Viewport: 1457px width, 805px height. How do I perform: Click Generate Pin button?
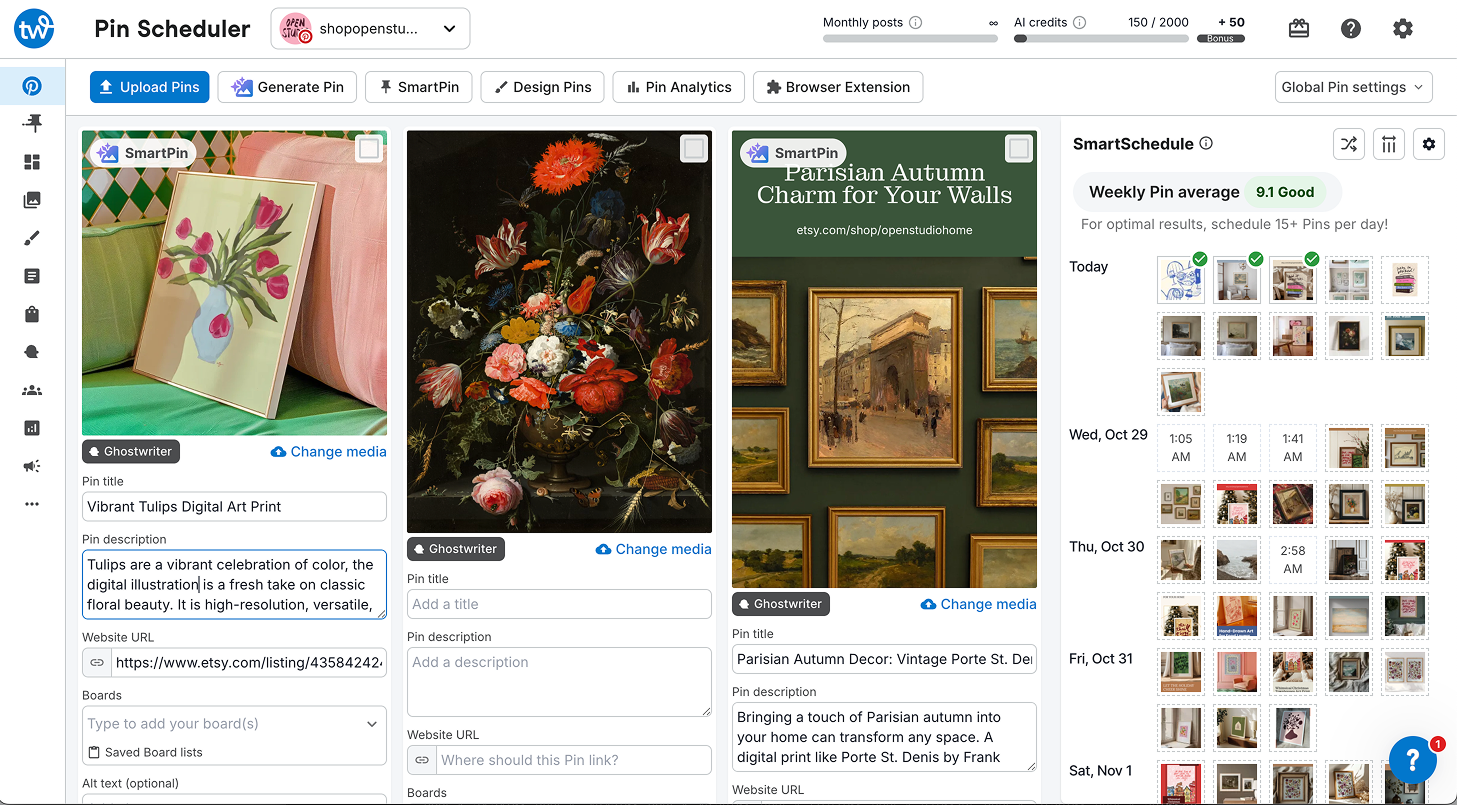(x=287, y=87)
